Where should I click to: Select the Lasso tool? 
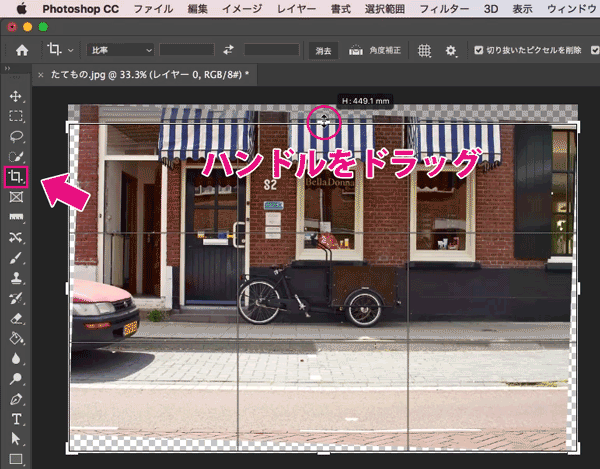[x=16, y=136]
